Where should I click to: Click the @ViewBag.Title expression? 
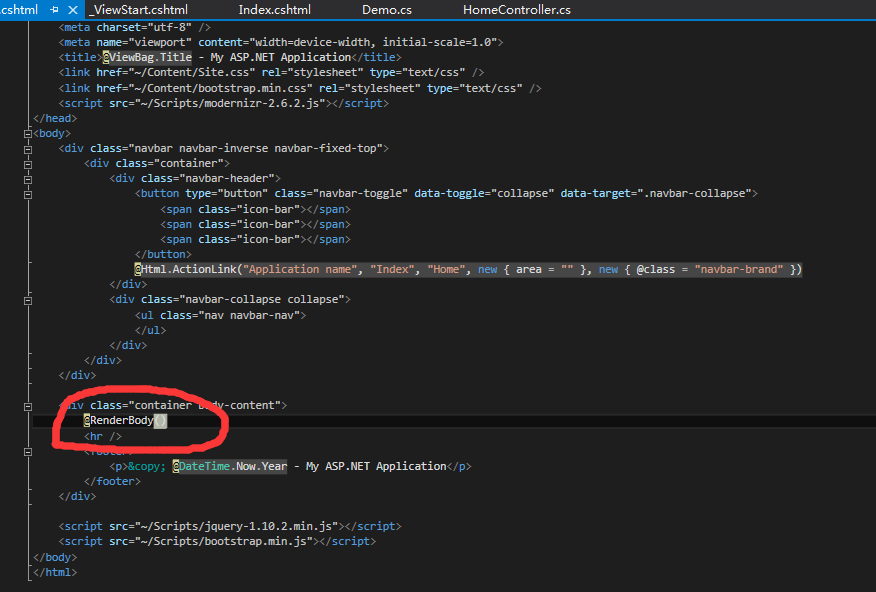coord(147,57)
